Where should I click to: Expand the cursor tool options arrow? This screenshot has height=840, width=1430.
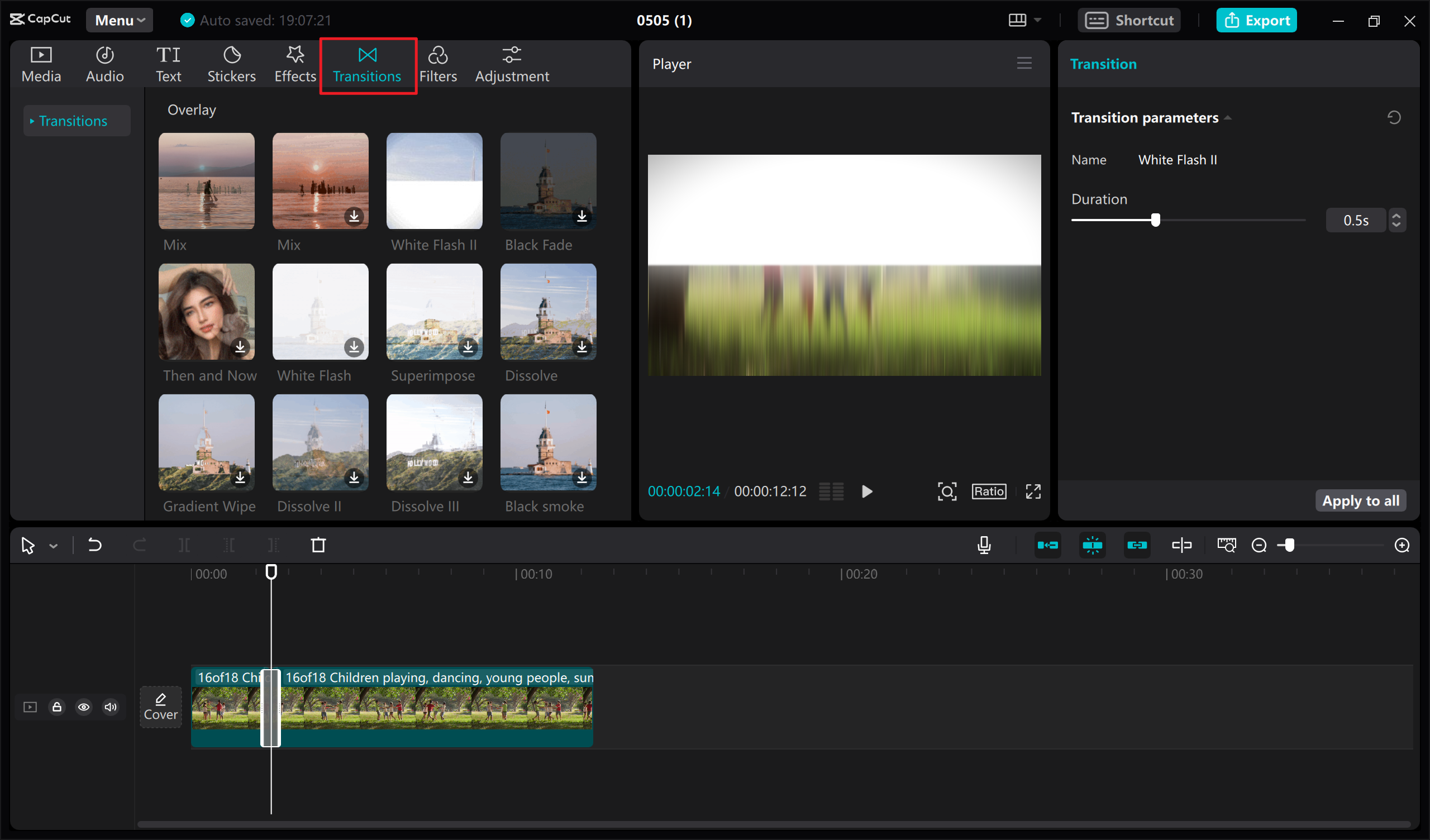pyautogui.click(x=53, y=545)
